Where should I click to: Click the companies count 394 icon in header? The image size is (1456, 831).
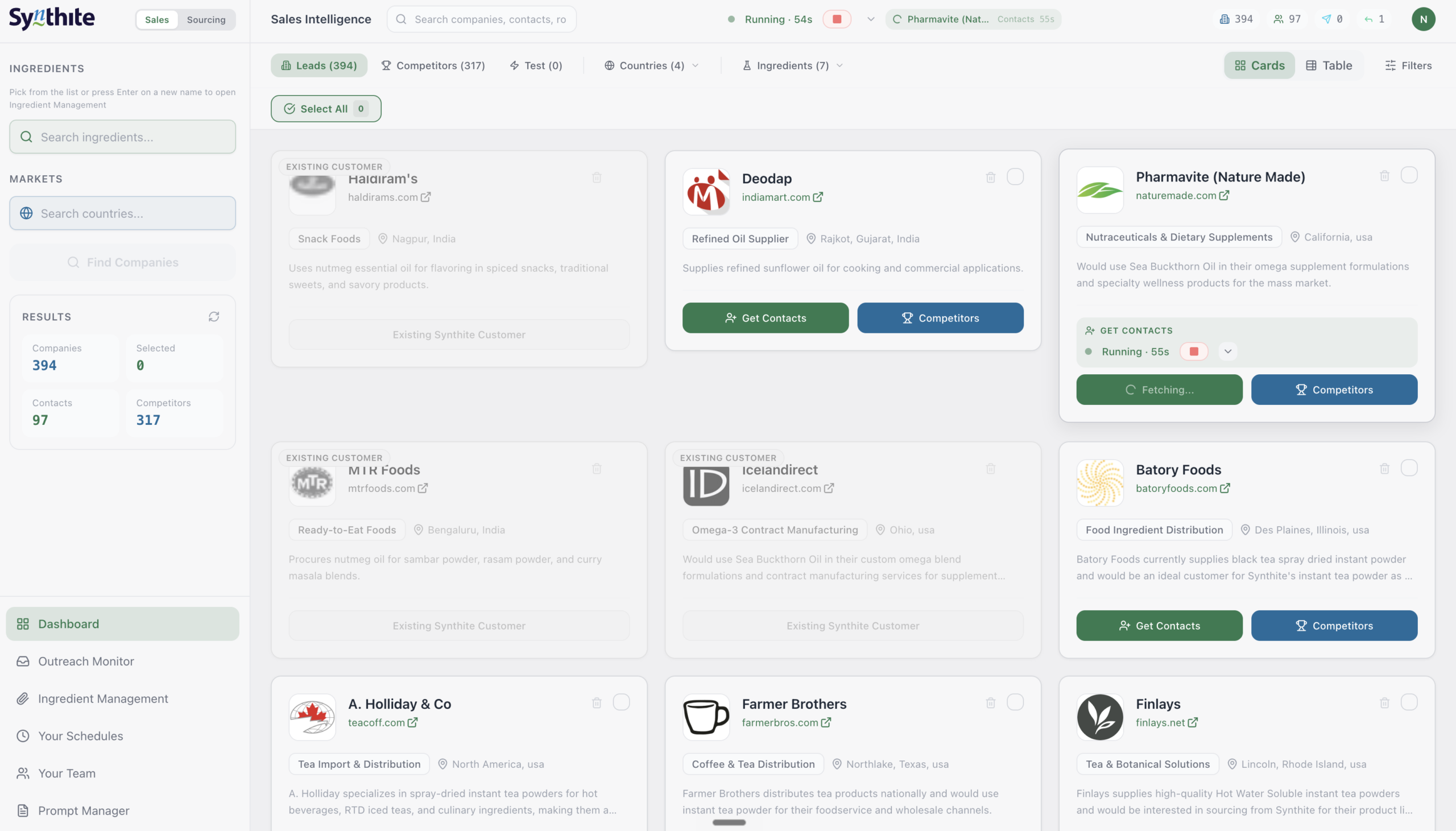pyautogui.click(x=1225, y=19)
